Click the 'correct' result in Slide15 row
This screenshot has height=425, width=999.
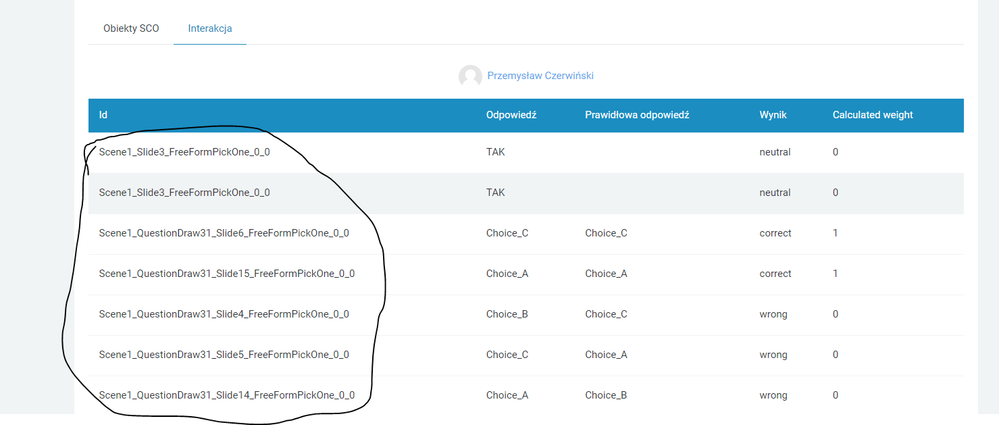click(x=775, y=273)
